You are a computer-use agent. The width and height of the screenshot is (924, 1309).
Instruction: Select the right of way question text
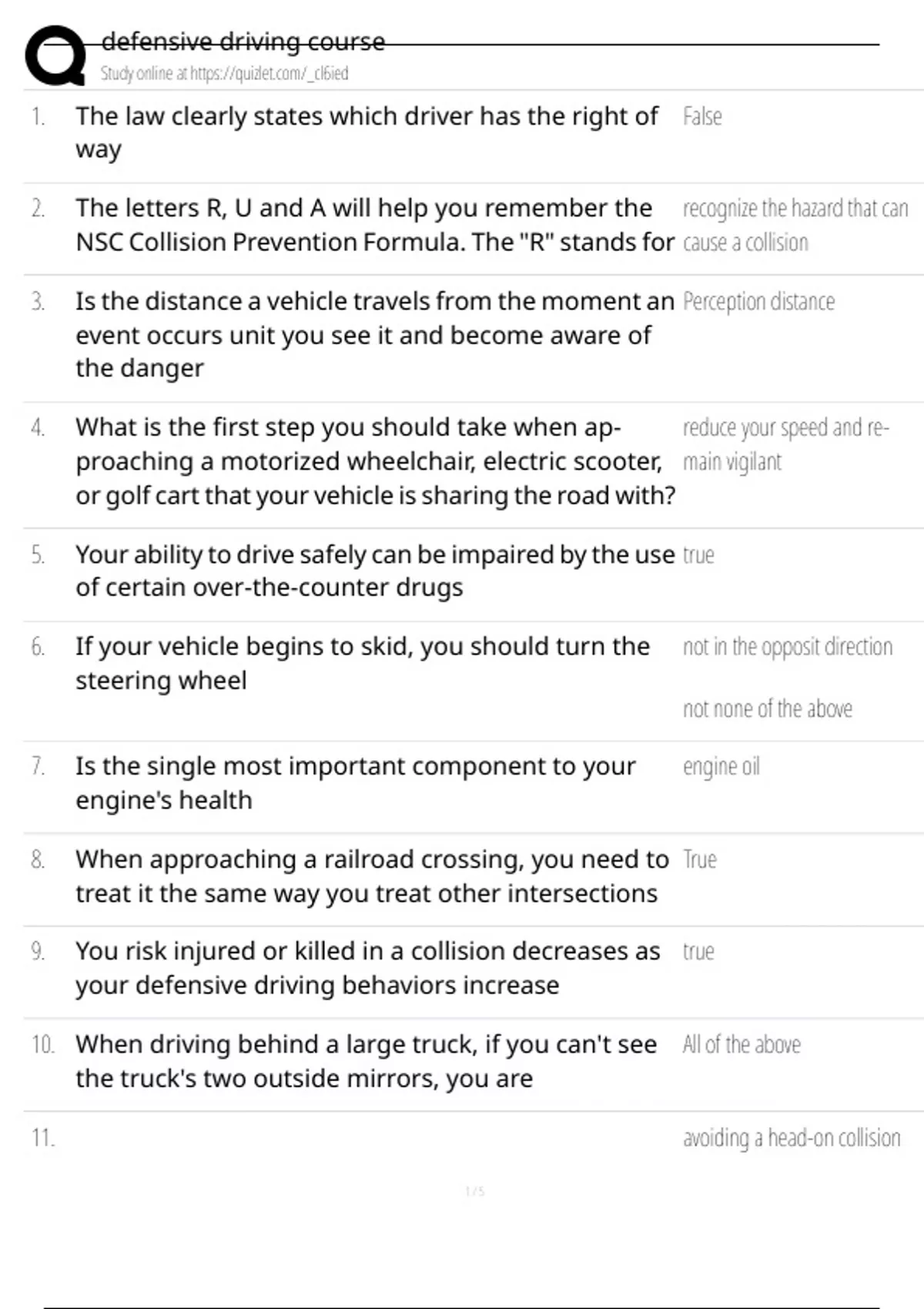[x=367, y=132]
